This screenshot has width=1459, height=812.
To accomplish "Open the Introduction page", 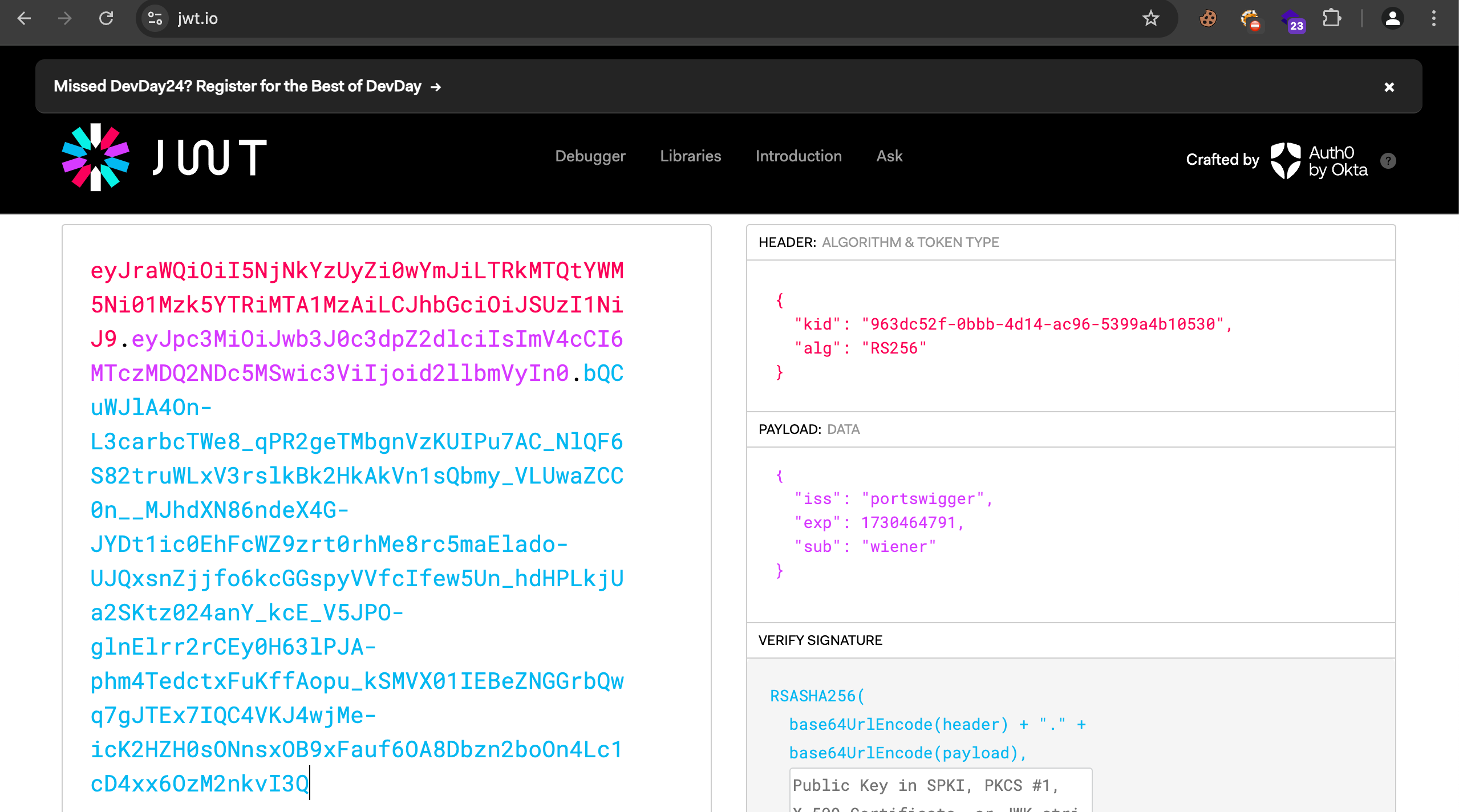I will point(798,156).
